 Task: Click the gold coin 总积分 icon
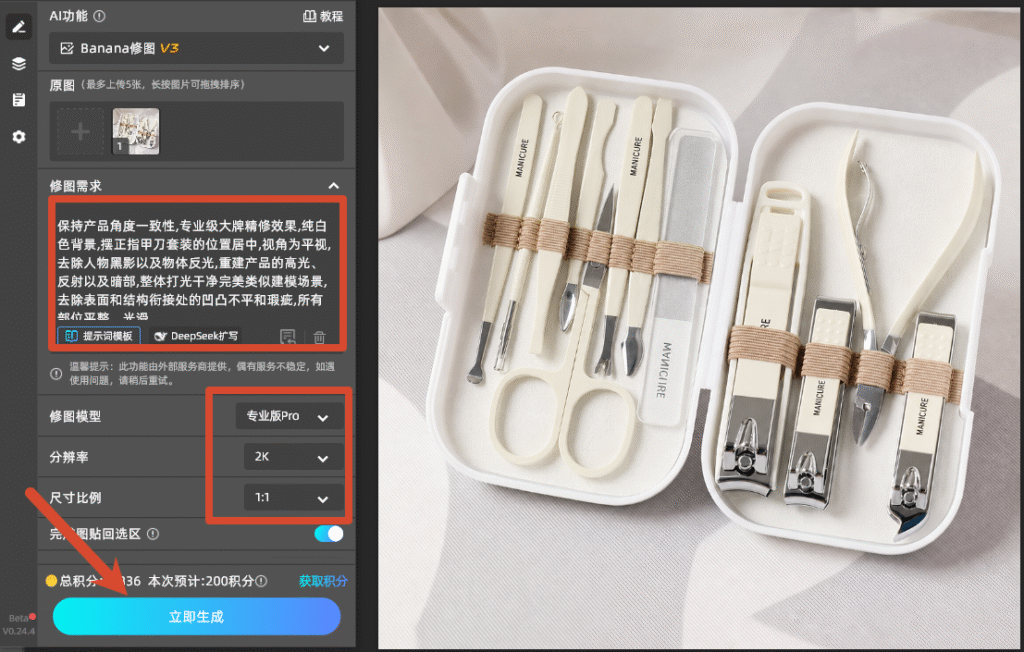coord(52,581)
